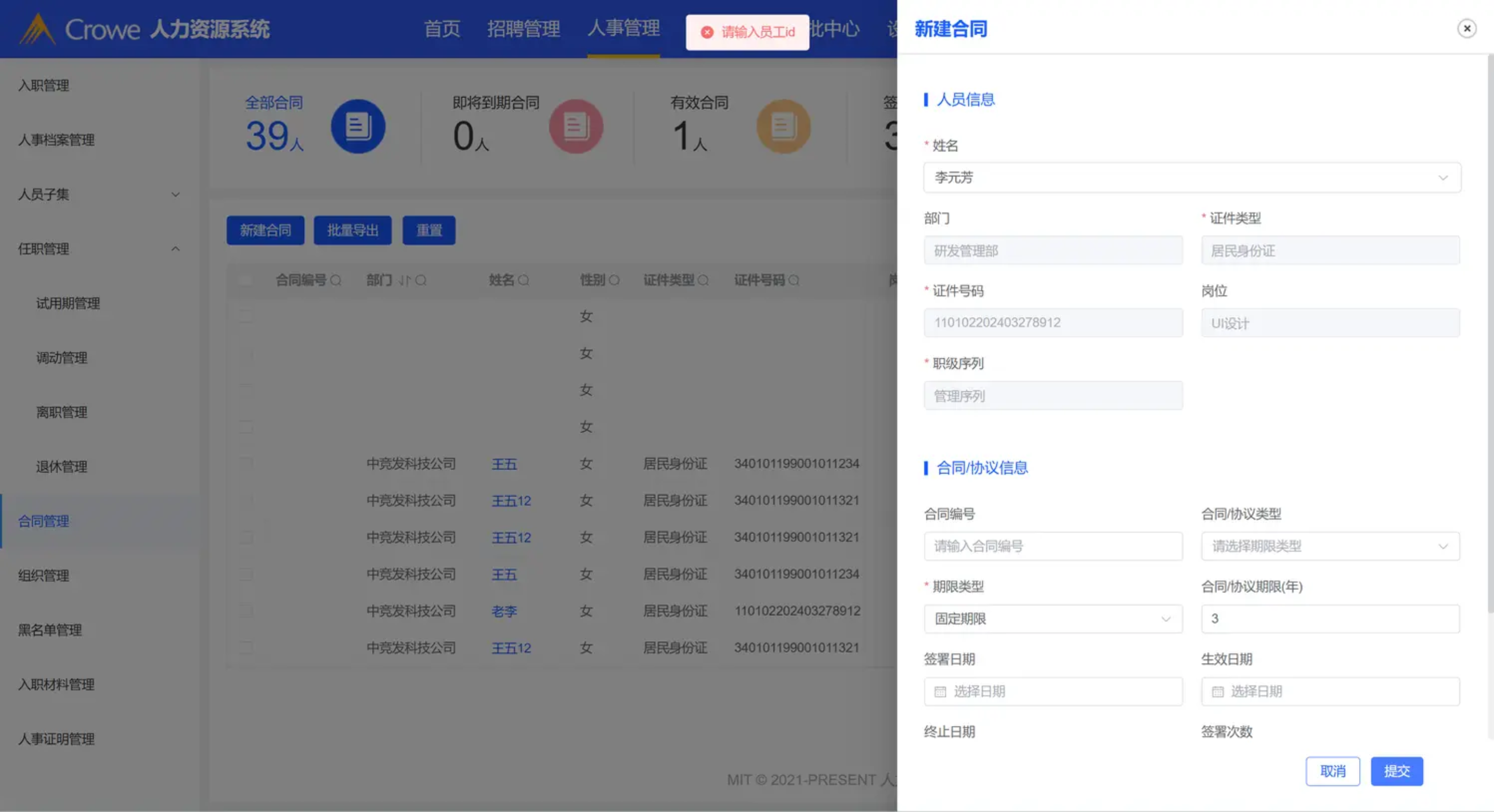The image size is (1494, 812).
Task: Click the red 即将到期合同 document icon
Action: [576, 127]
